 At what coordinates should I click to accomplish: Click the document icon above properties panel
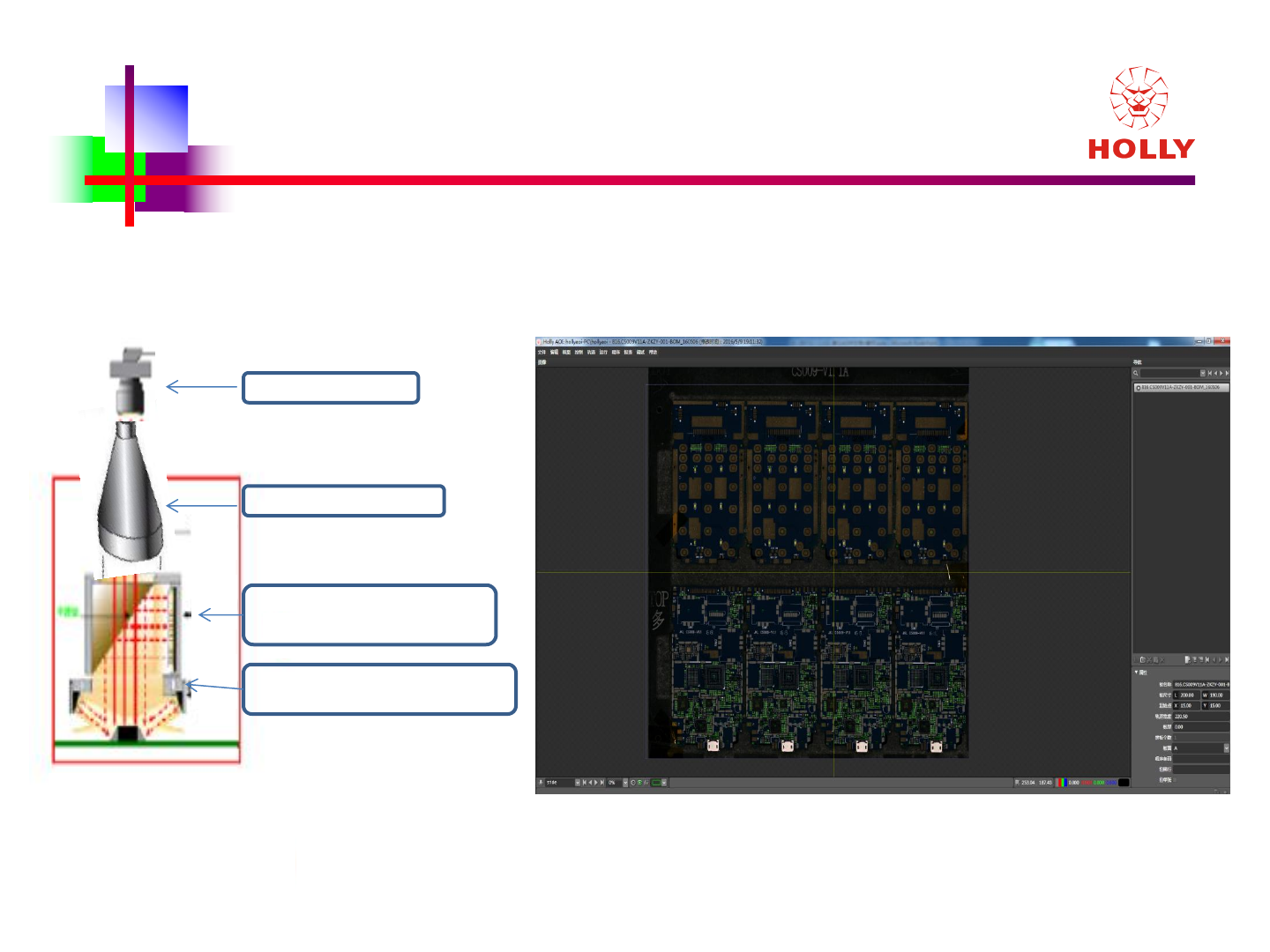1187,659
